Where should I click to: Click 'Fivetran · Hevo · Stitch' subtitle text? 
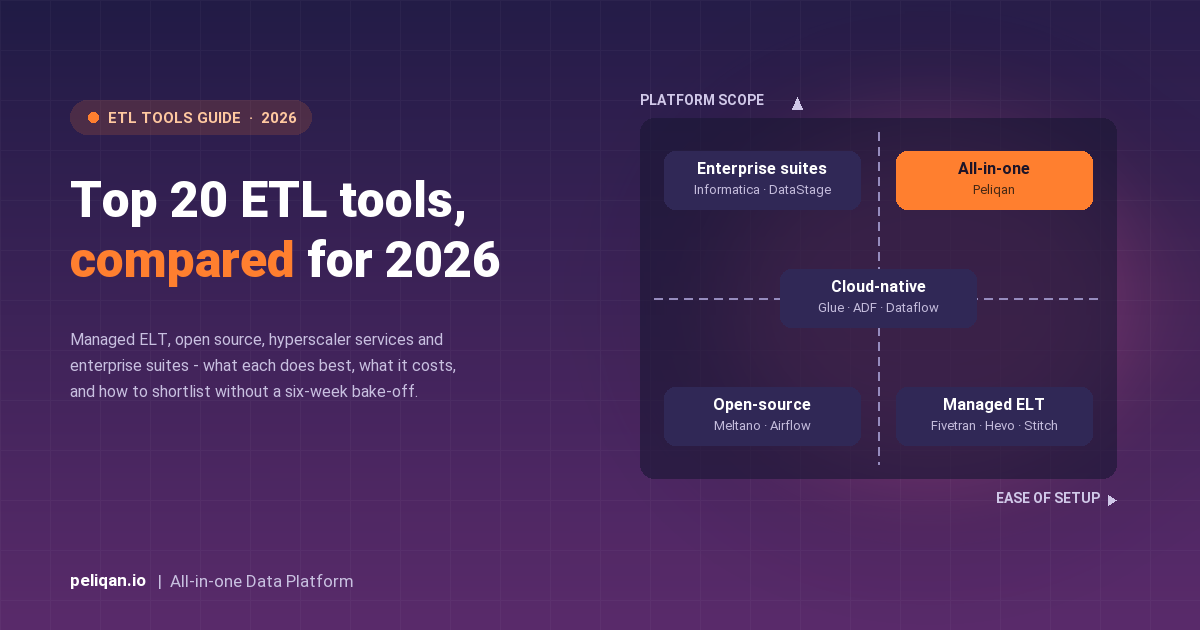[994, 426]
